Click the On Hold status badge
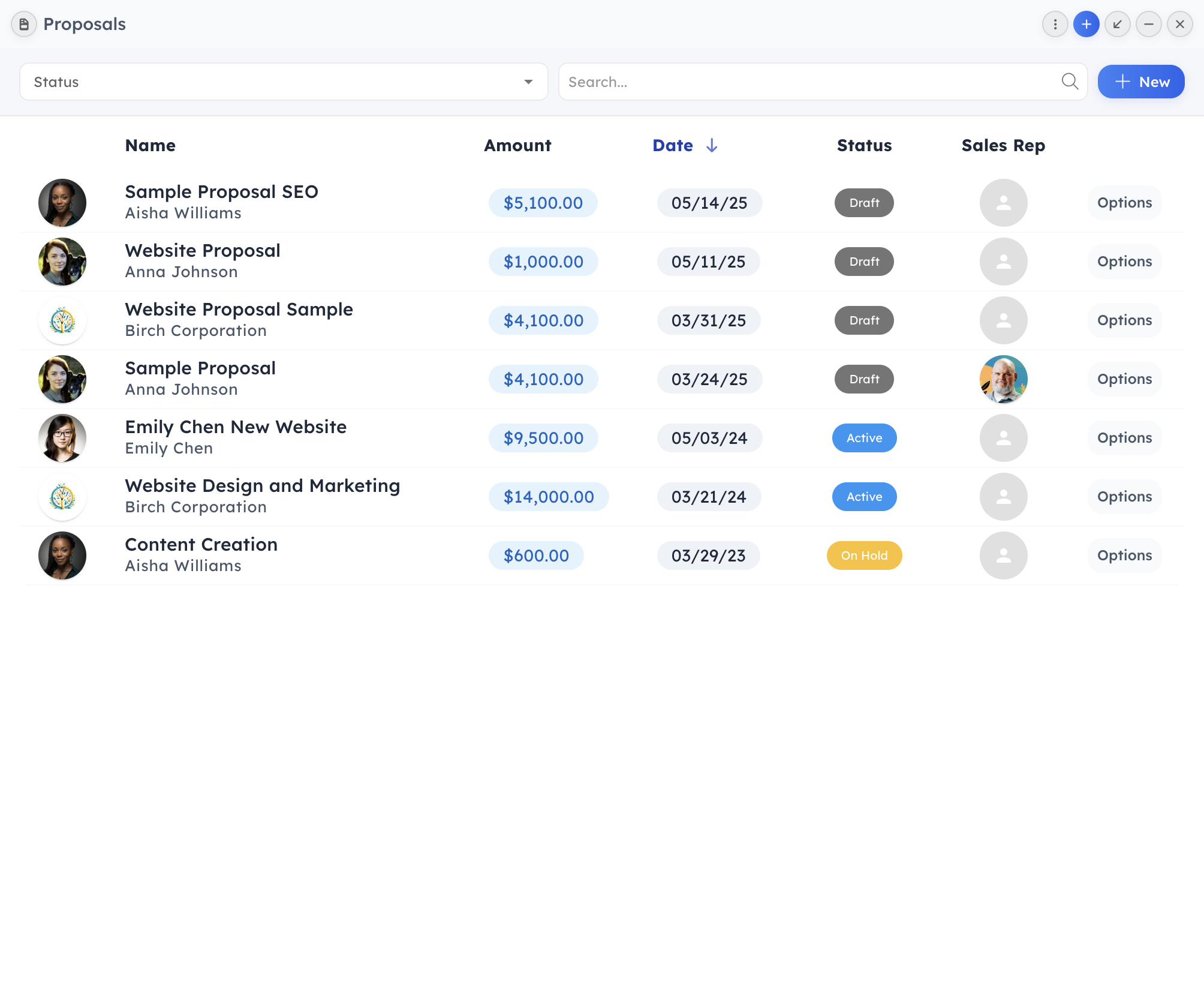1204x997 pixels. click(864, 555)
